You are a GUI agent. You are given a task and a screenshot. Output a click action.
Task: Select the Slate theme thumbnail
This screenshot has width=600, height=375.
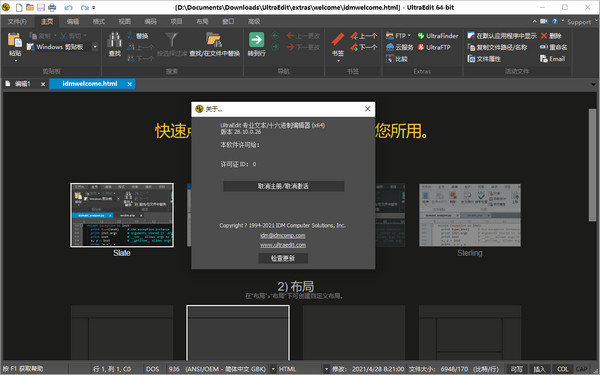click(122, 215)
